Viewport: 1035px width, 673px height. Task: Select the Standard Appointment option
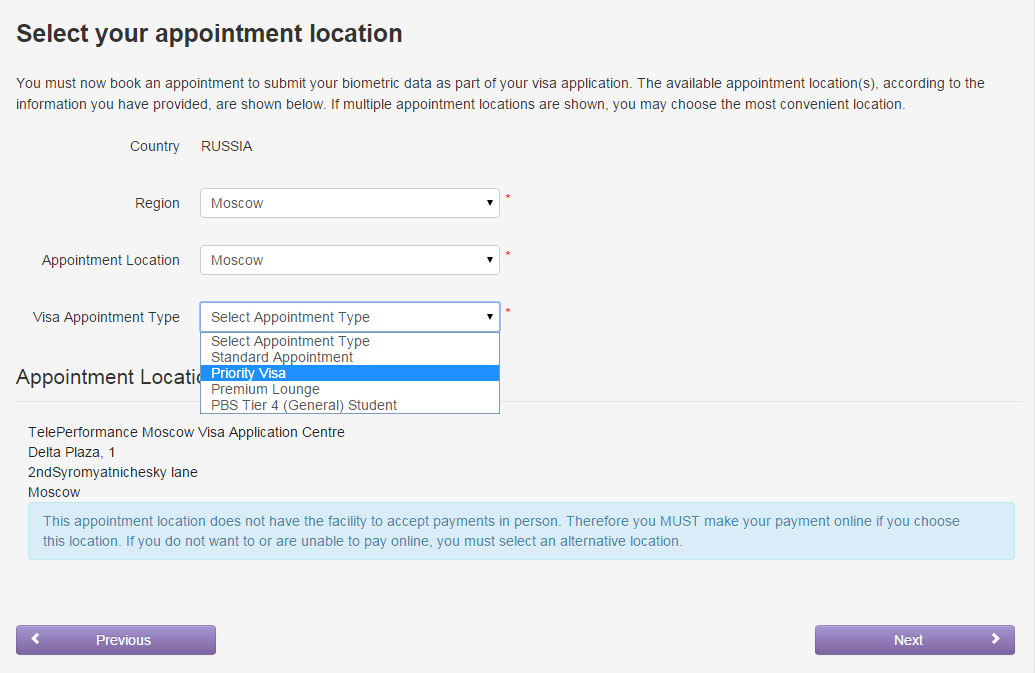350,357
